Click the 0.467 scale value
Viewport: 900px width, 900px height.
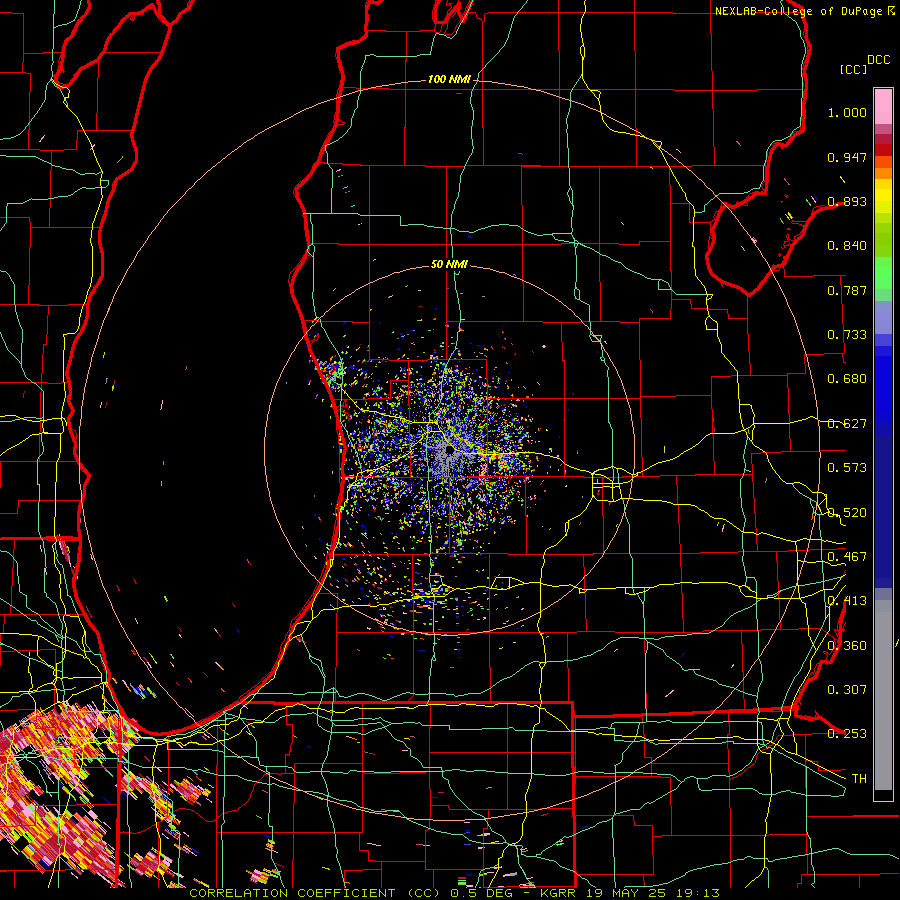coord(847,557)
